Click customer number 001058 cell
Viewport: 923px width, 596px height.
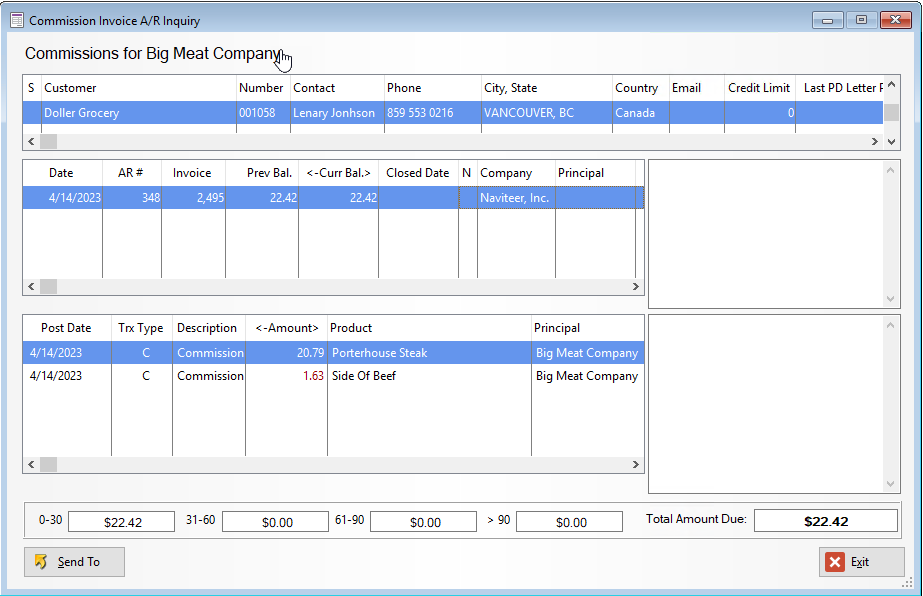263,112
